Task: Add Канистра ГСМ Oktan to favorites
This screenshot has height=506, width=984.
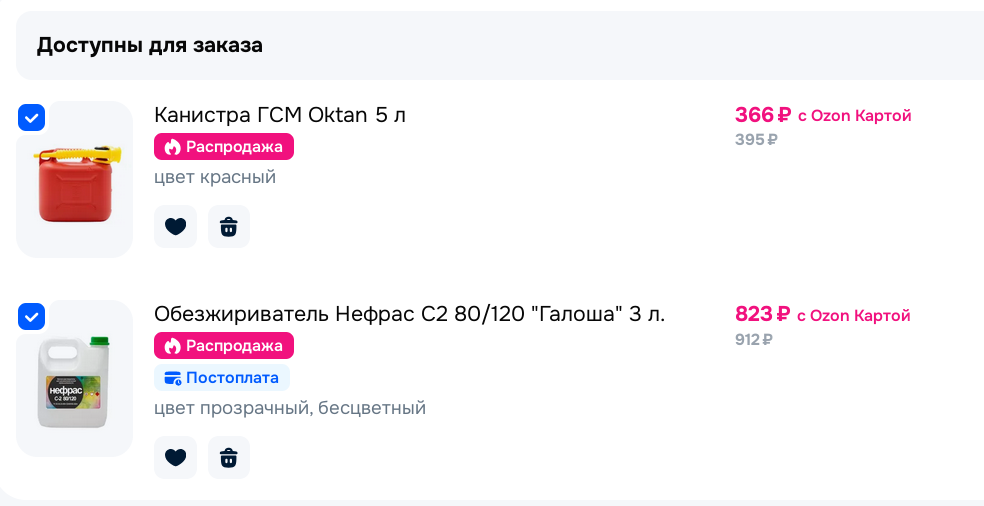Action: coord(175,227)
